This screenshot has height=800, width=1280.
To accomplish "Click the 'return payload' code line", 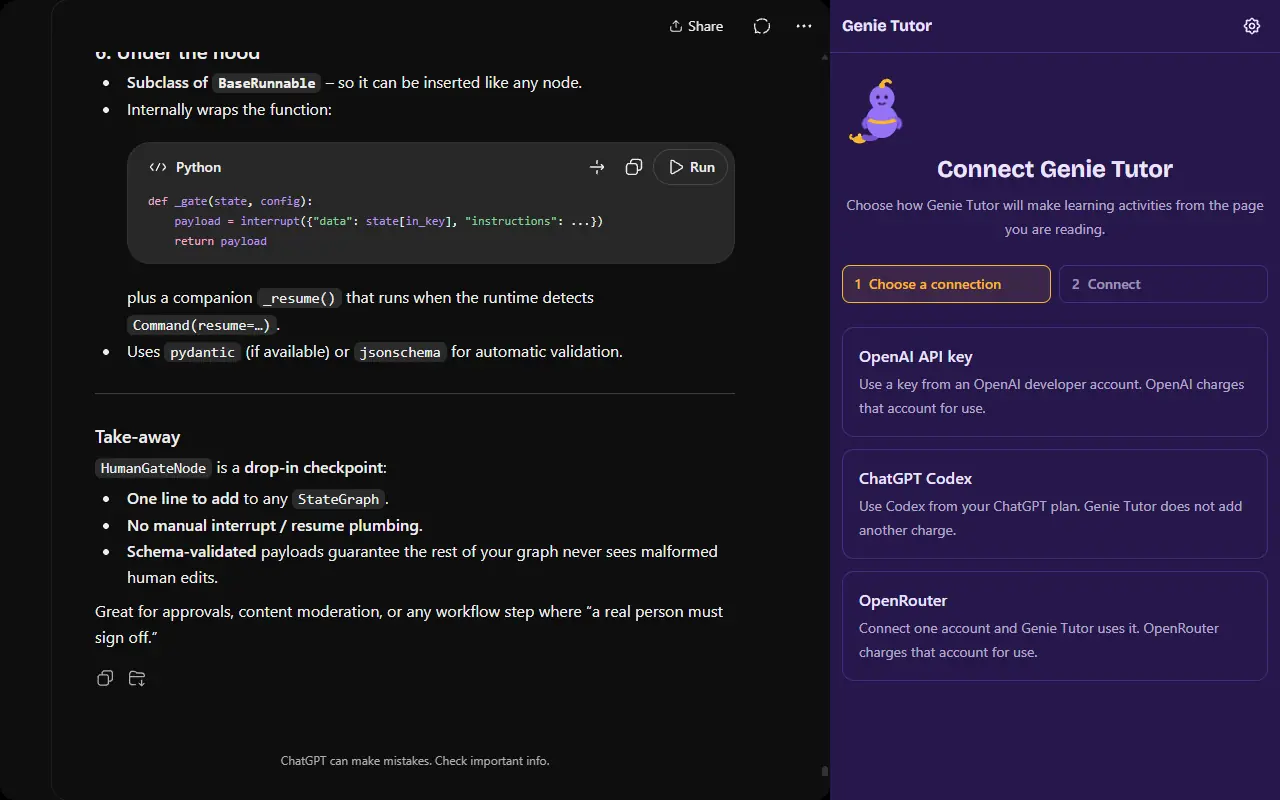I will tap(220, 241).
